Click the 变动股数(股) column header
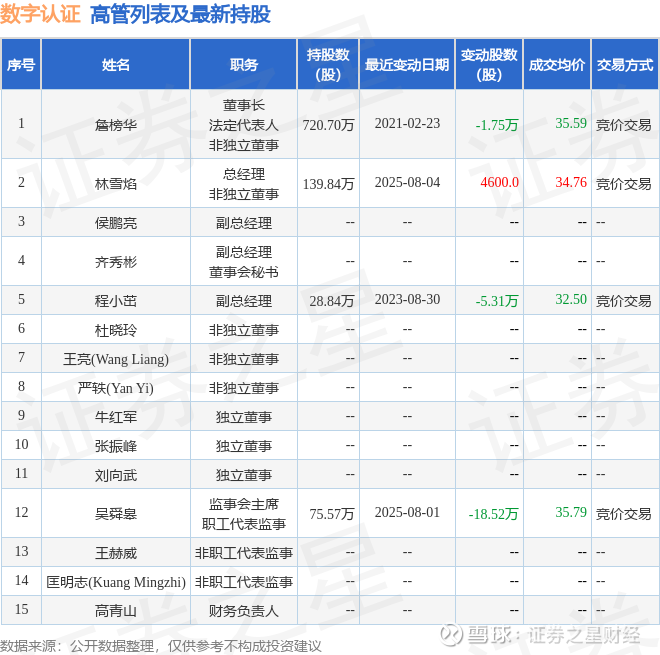The image size is (660, 655). pyautogui.click(x=489, y=64)
